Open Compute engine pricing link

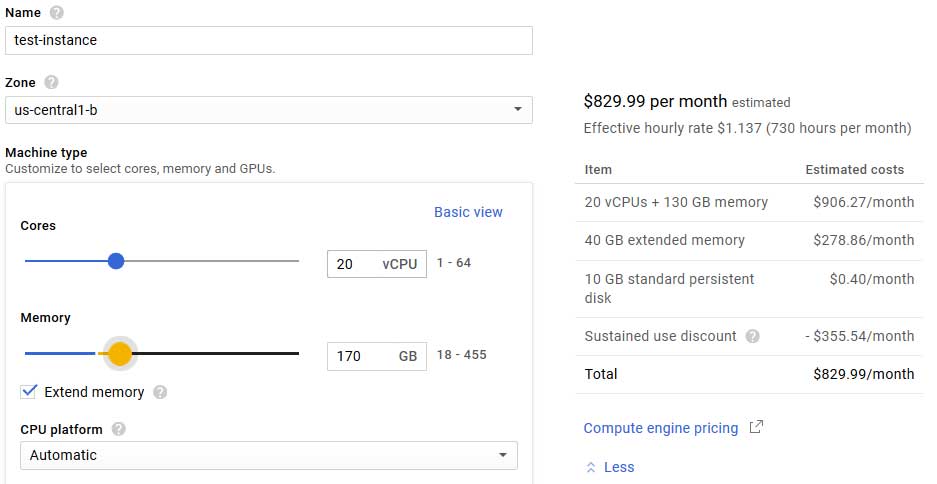point(660,428)
